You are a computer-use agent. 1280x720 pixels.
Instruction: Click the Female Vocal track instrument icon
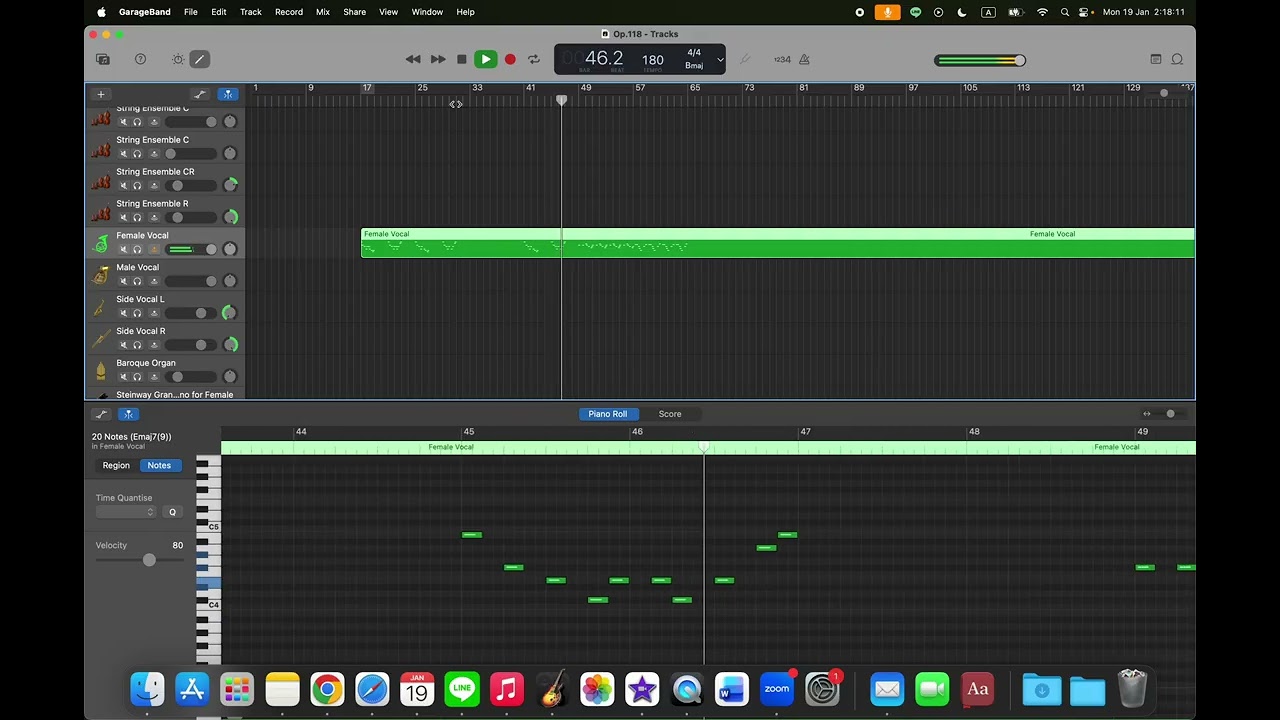click(101, 244)
